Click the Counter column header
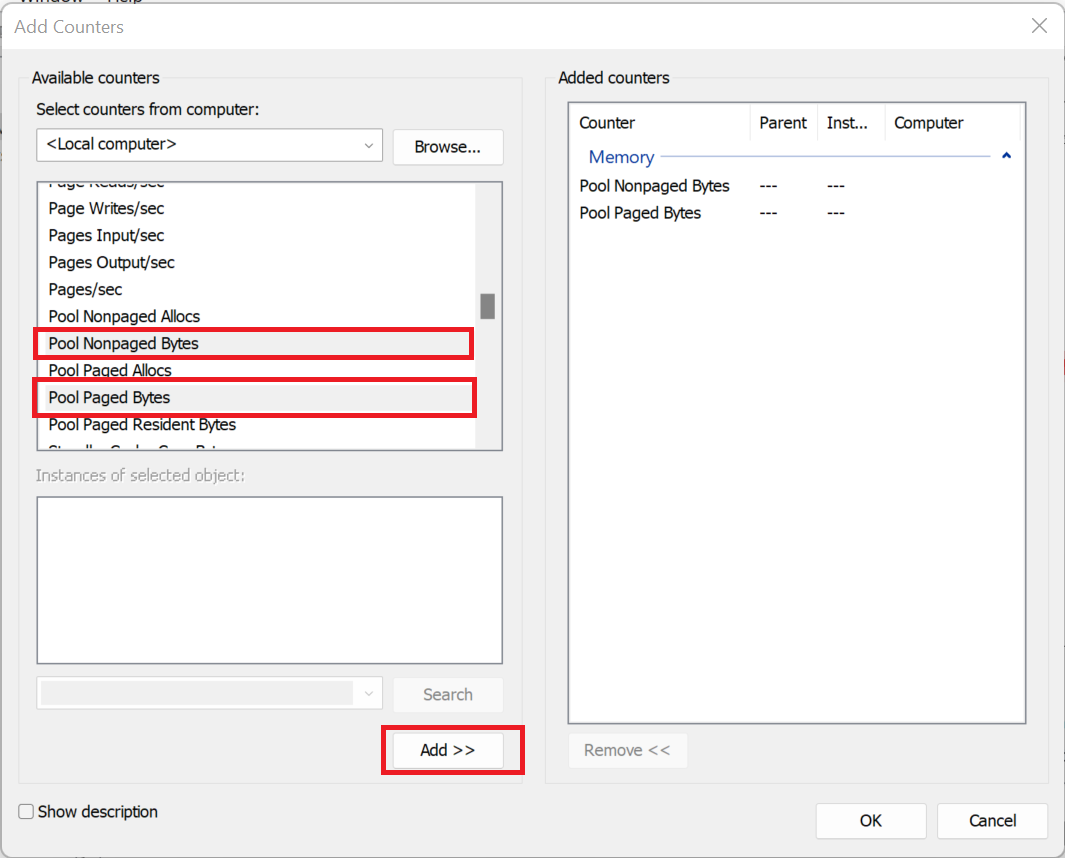This screenshot has width=1065, height=858. click(608, 123)
